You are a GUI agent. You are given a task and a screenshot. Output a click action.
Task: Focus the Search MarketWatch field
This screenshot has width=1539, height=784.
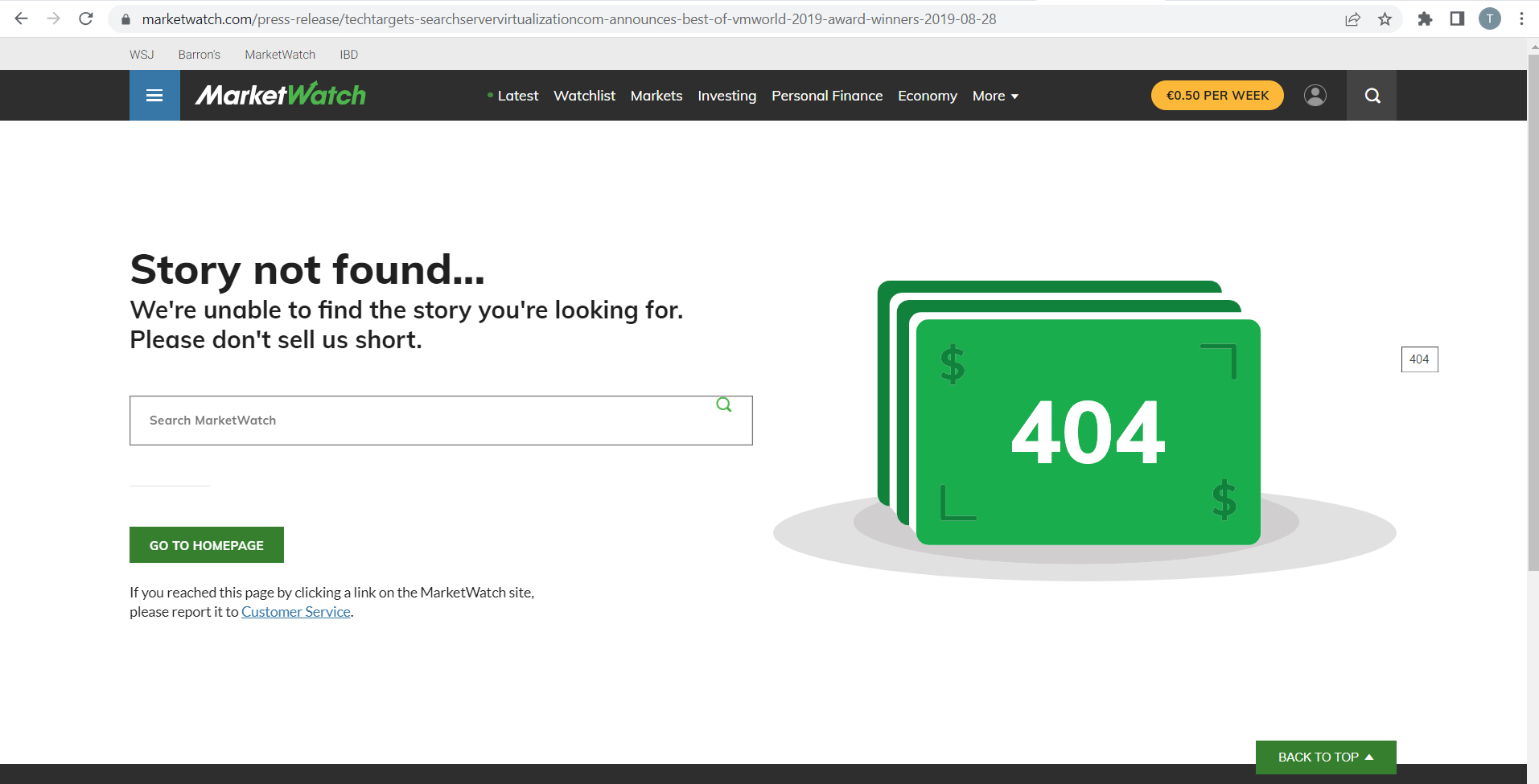[x=441, y=421]
